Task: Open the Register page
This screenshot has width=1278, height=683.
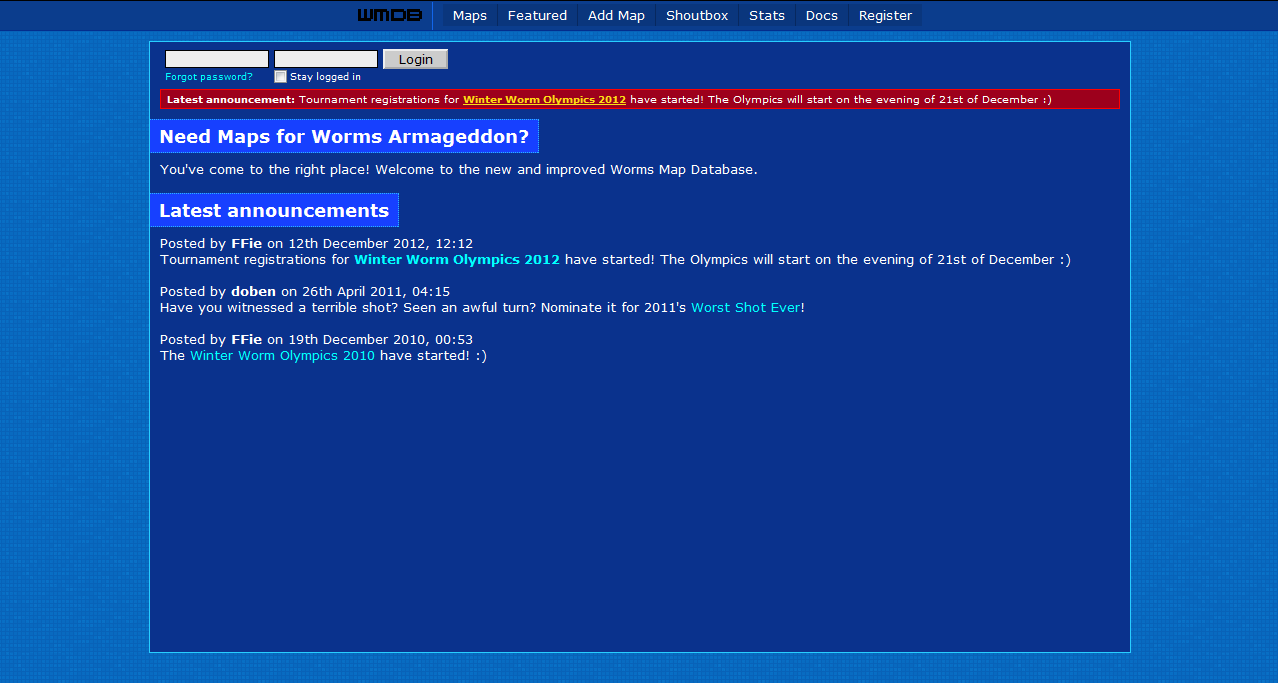Action: 885,15
